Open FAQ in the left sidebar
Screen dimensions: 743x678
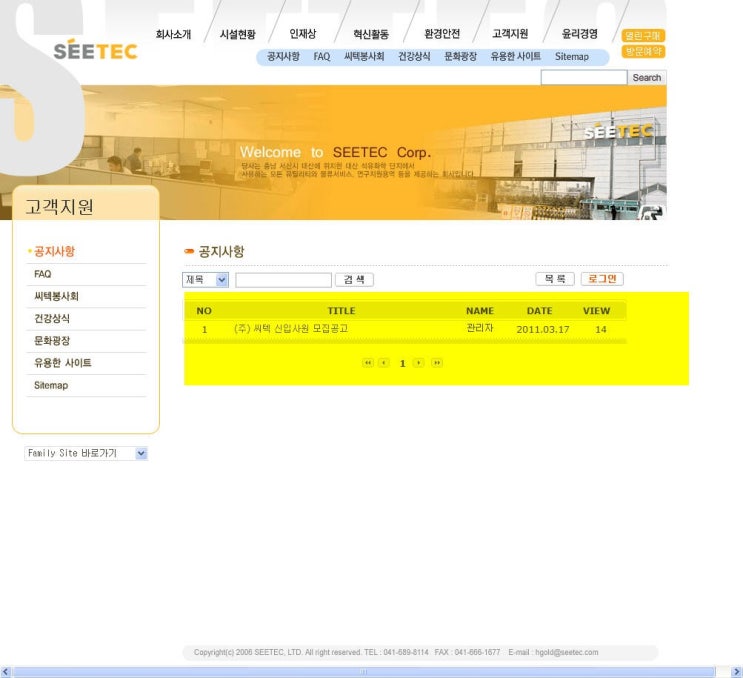tap(43, 274)
